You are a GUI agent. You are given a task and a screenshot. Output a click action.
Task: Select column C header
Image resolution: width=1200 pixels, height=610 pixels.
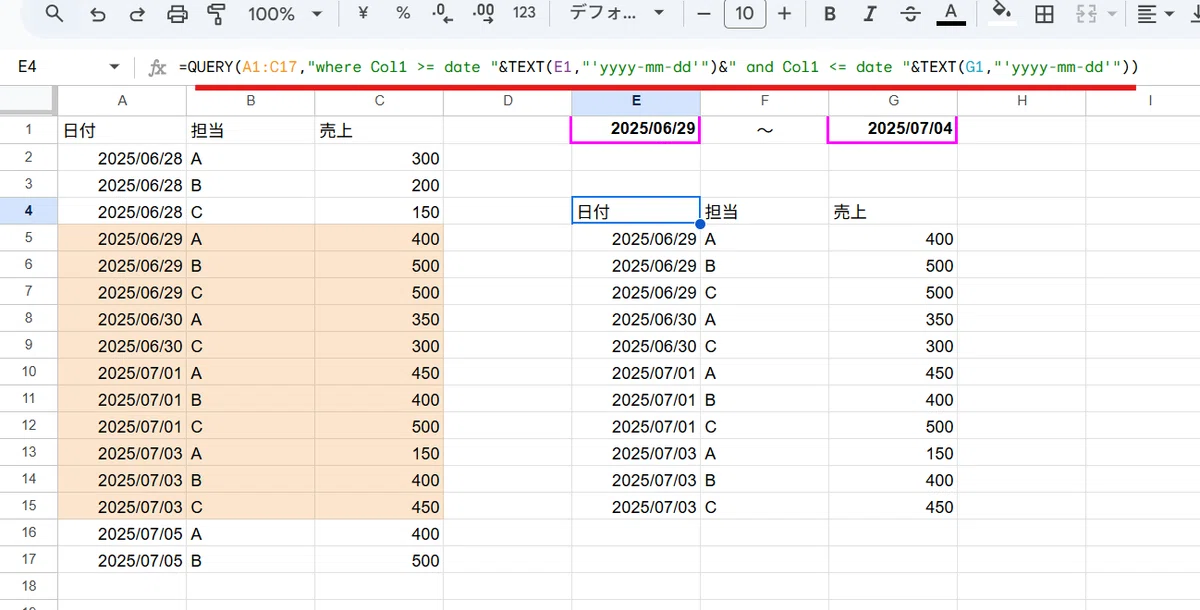click(x=379, y=100)
